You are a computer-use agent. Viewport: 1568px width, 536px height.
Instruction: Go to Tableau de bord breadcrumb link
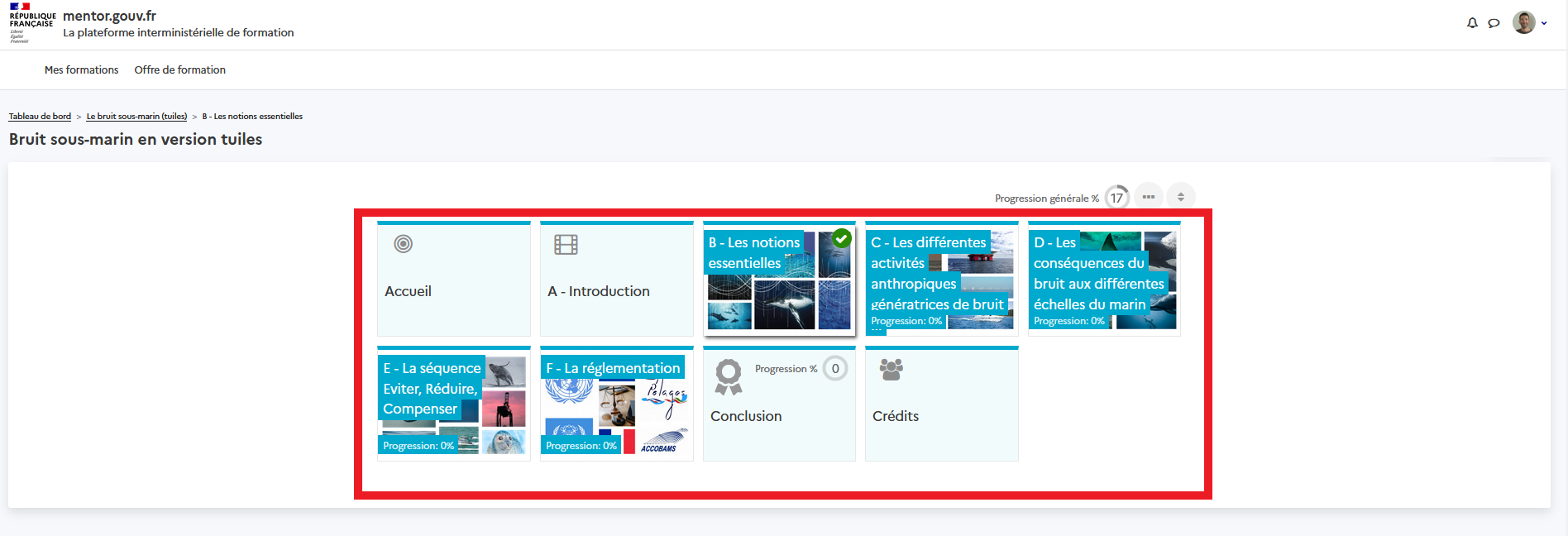pos(40,117)
